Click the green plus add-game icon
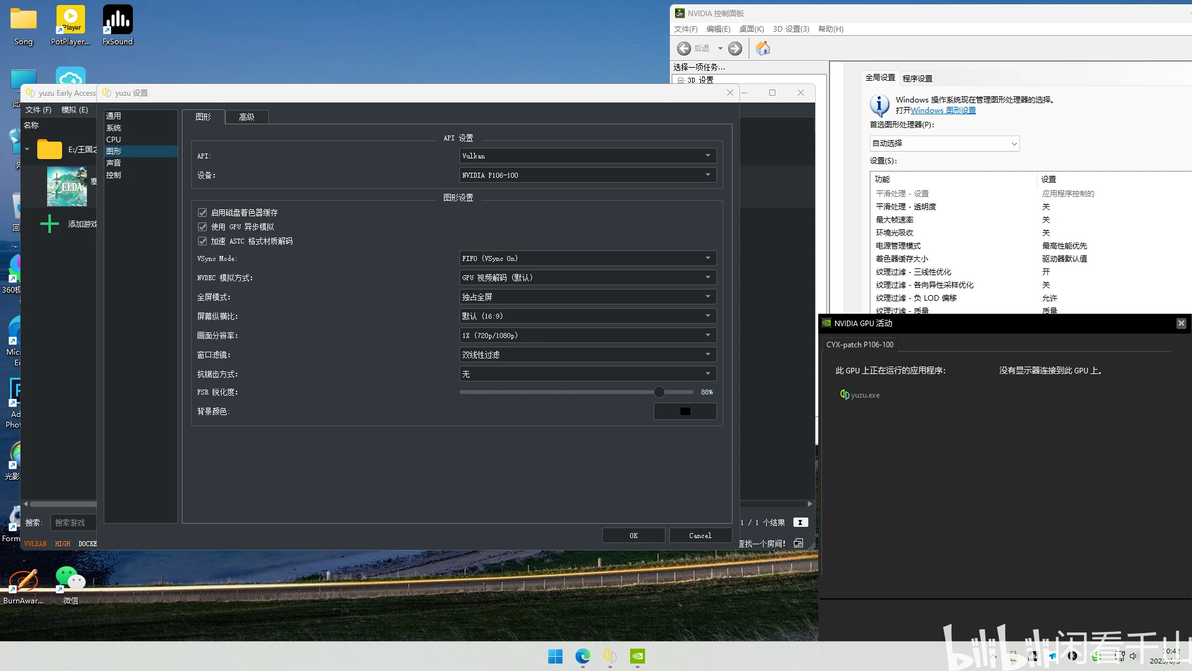The width and height of the screenshot is (1192, 671). coord(49,224)
